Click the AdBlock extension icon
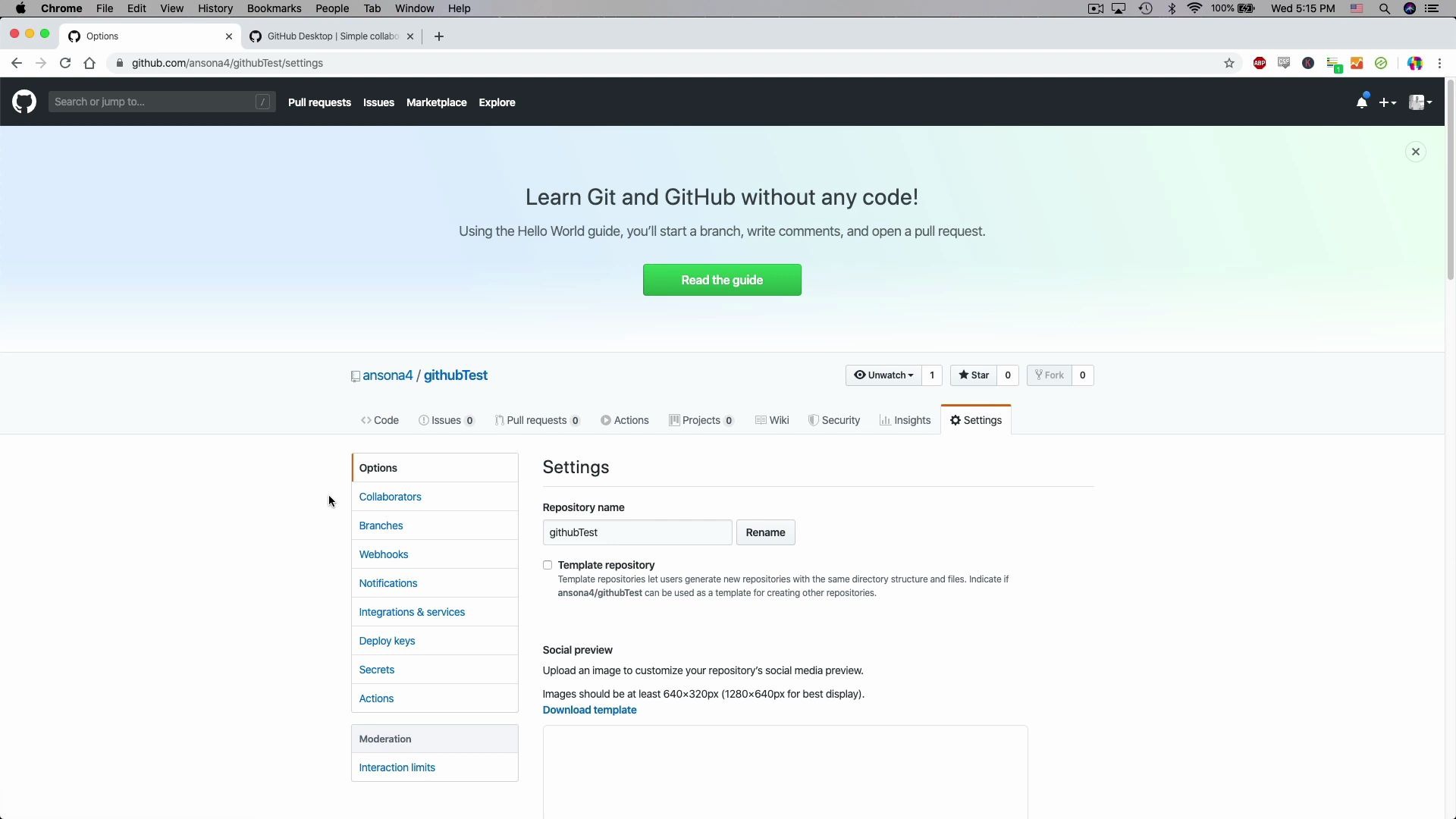The width and height of the screenshot is (1456, 819). 1260,63
